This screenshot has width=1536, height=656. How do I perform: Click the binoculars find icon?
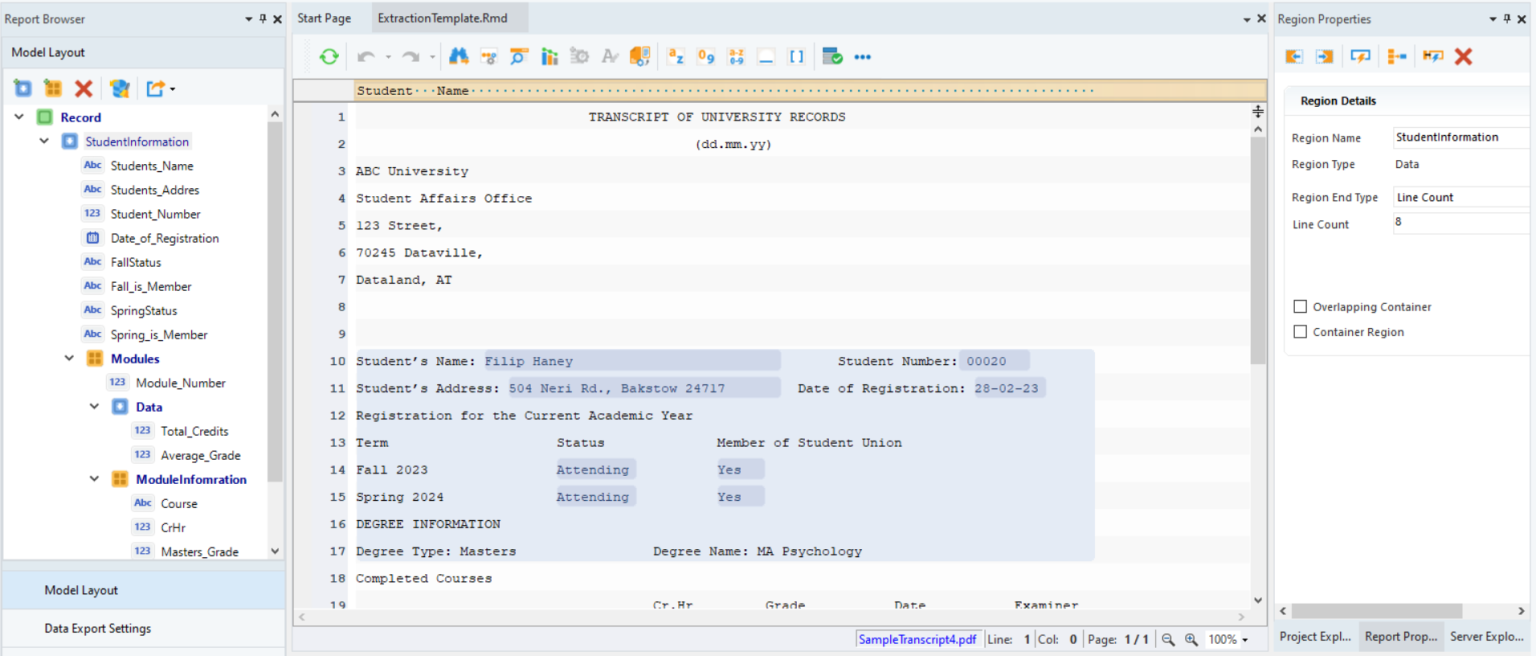pyautogui.click(x=459, y=57)
